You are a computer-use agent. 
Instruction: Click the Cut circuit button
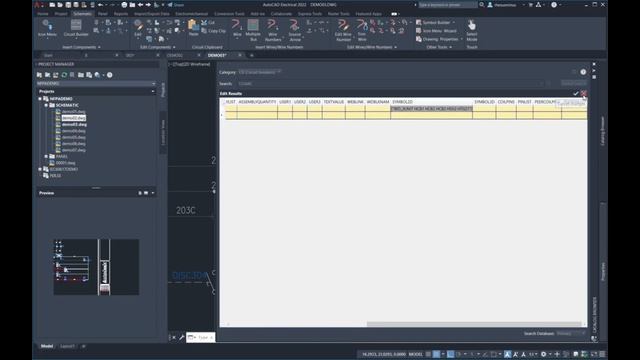[208, 22]
